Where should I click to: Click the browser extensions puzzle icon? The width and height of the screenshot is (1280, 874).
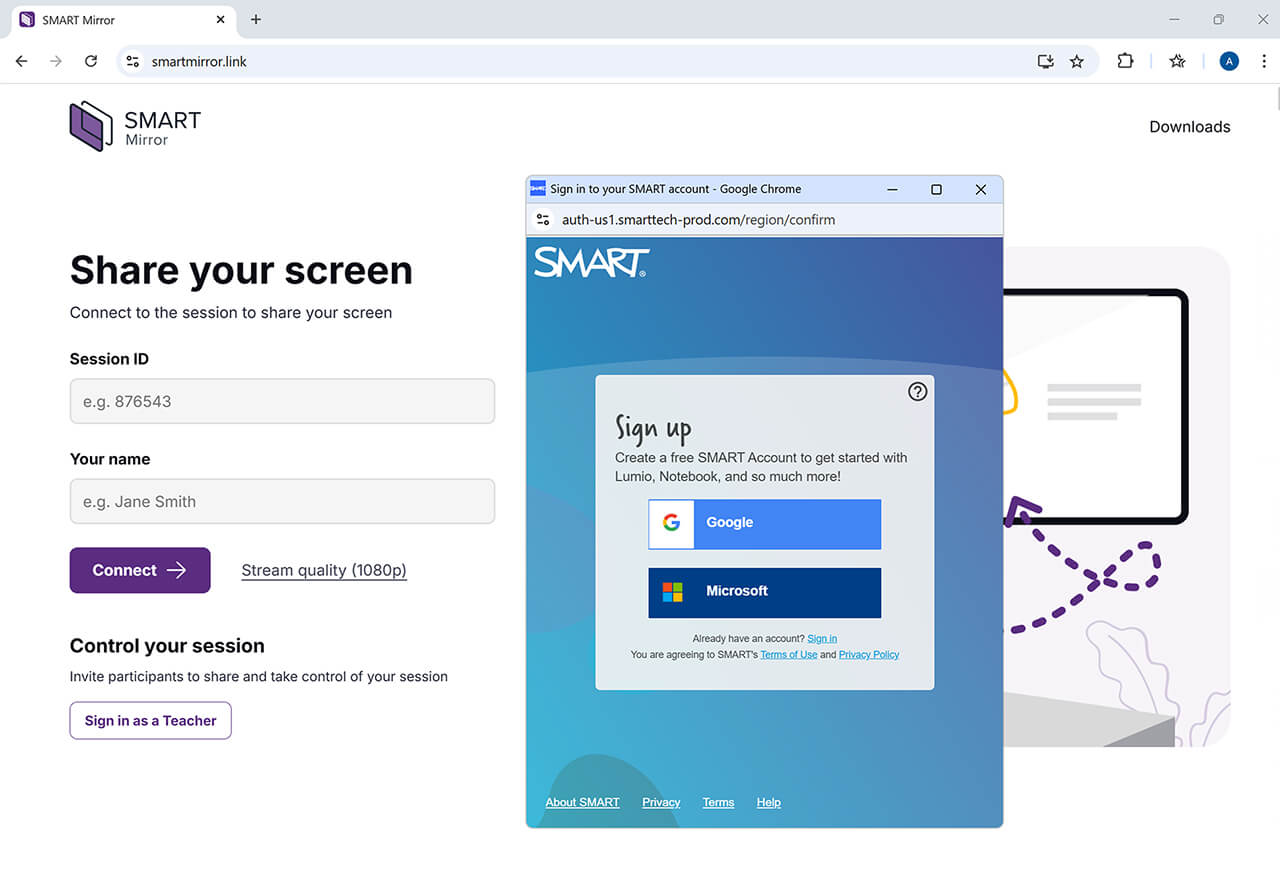pos(1125,61)
